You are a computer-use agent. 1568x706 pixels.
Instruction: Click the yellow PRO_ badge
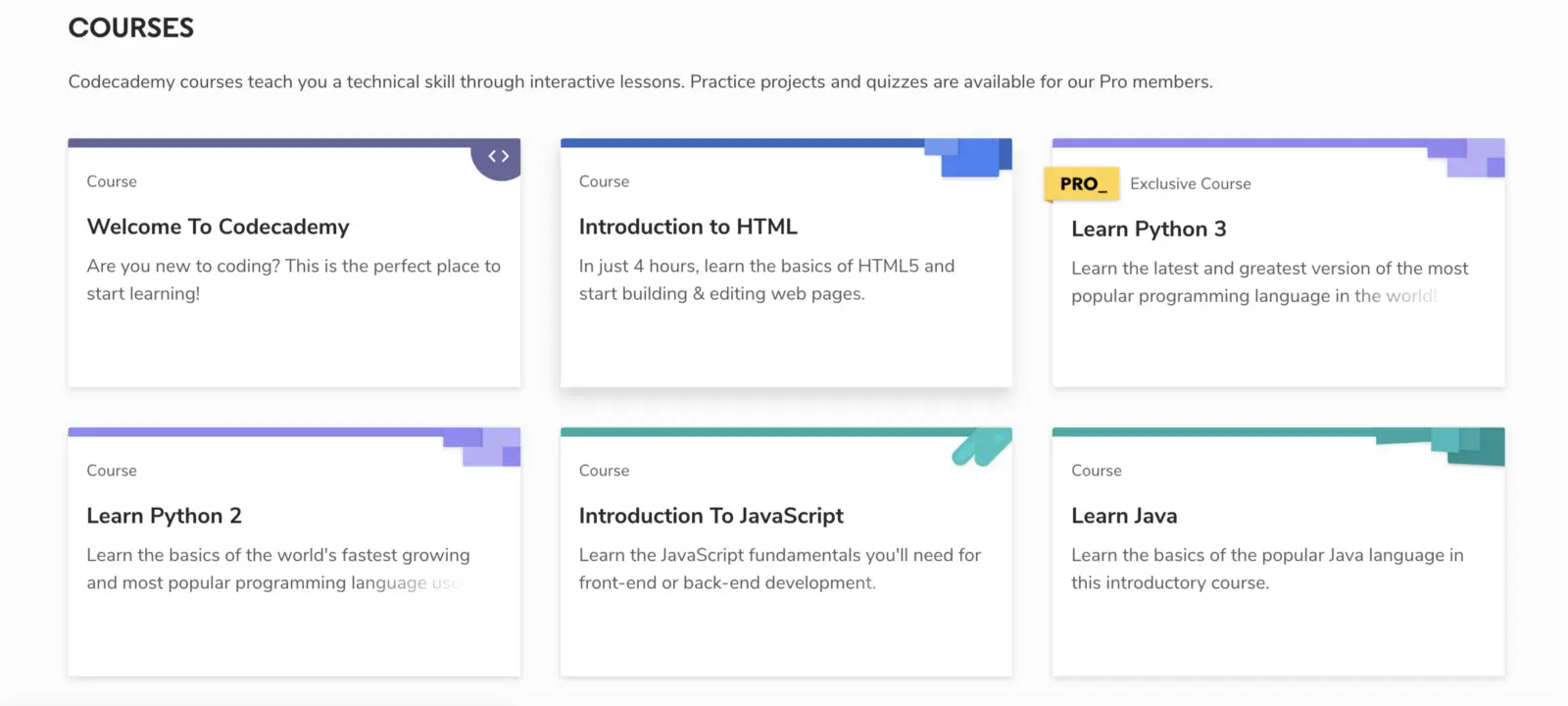(1082, 183)
